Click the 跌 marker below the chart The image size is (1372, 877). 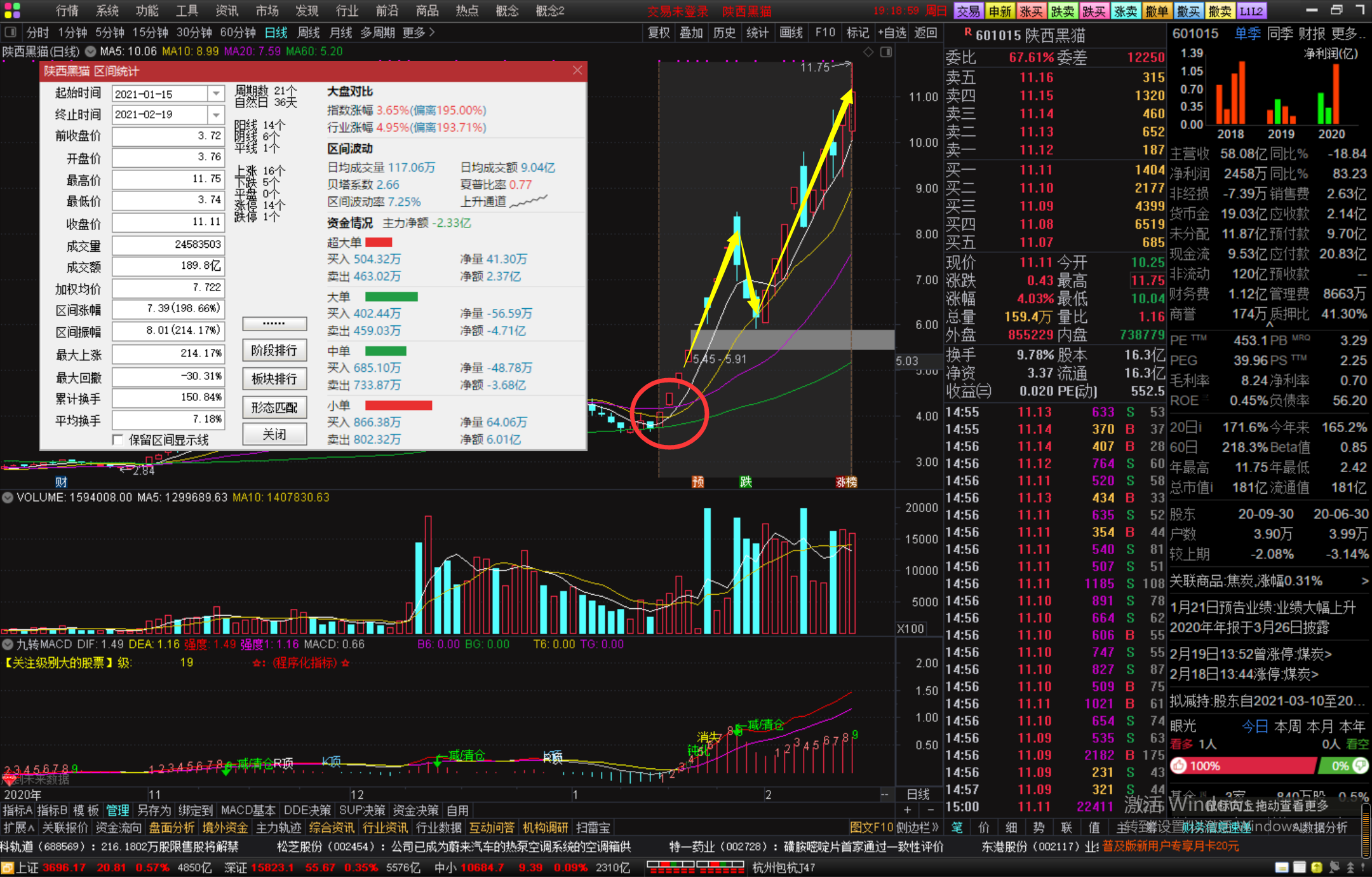746,482
